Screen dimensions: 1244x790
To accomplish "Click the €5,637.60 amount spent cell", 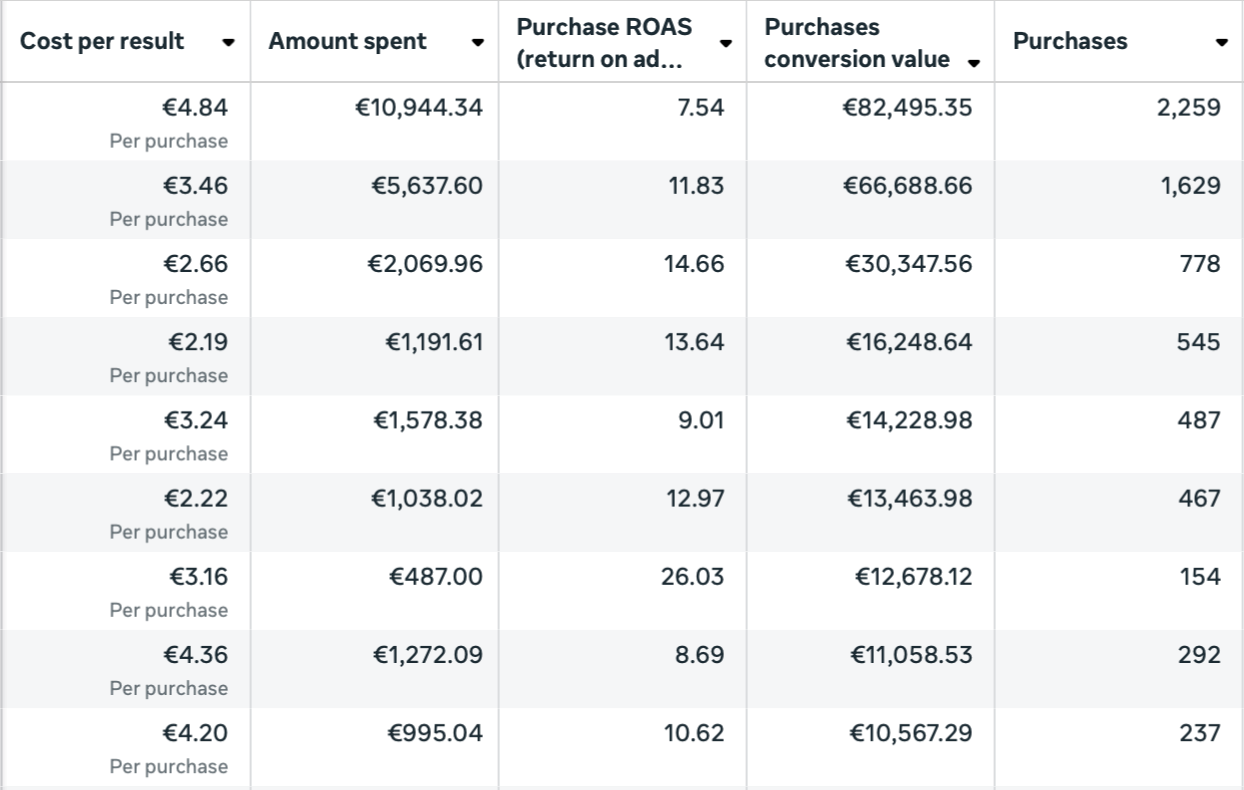I will point(426,186).
